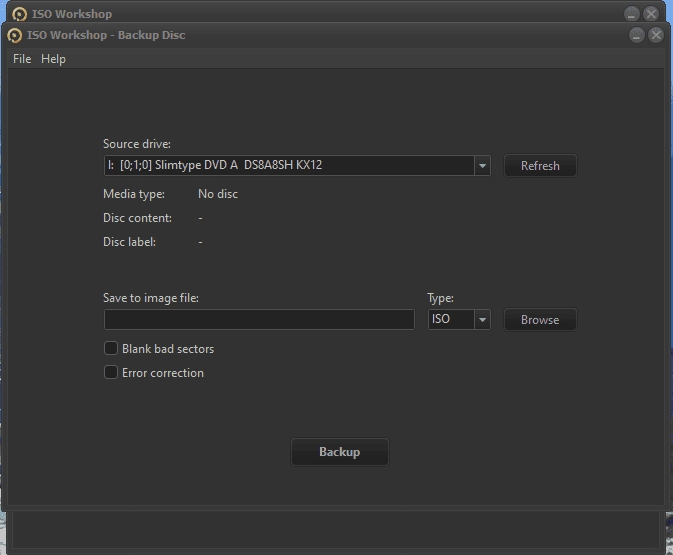Click the Blank bad sectors label

click(168, 349)
